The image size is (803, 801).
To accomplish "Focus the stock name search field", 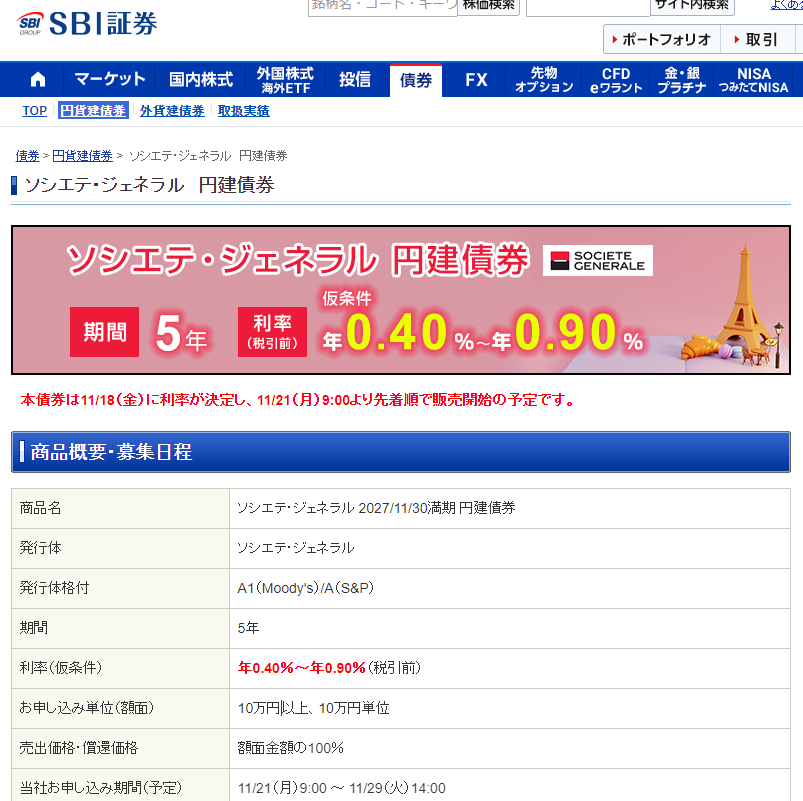I will coord(383,7).
